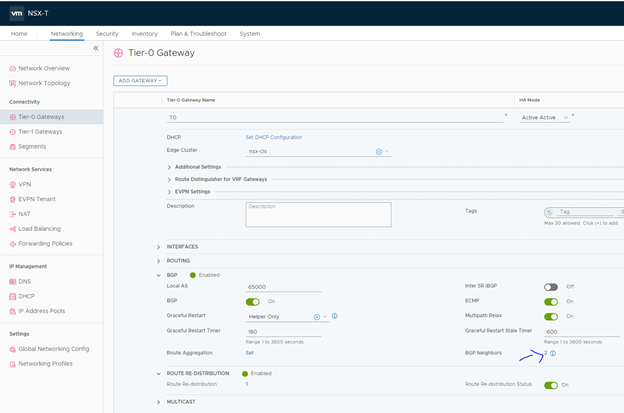Open the Inventory tab
The image size is (624, 413).
coord(144,34)
